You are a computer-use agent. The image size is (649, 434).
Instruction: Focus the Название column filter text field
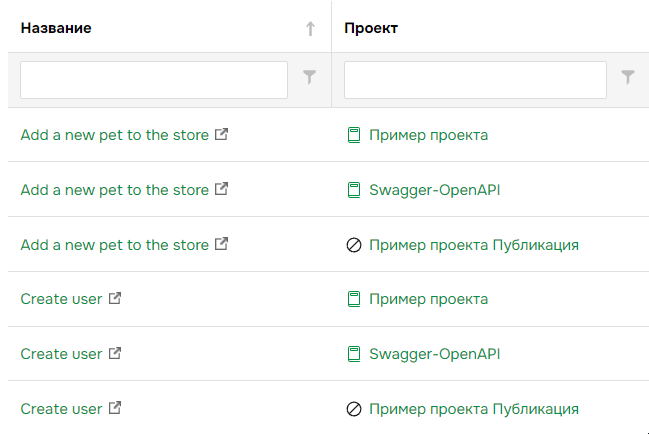[x=154, y=80]
